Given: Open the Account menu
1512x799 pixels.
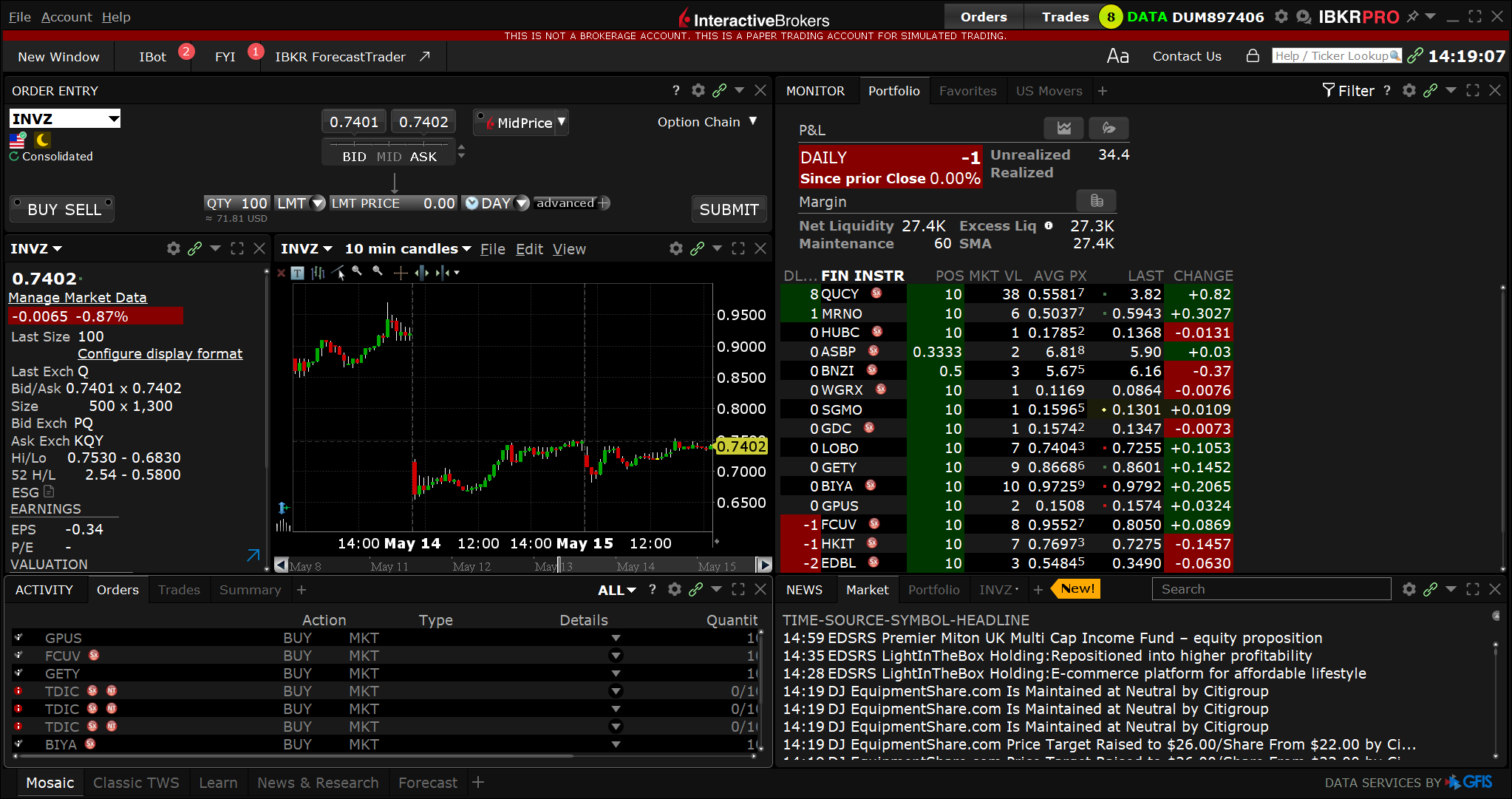Looking at the screenshot, I should click(x=67, y=16).
